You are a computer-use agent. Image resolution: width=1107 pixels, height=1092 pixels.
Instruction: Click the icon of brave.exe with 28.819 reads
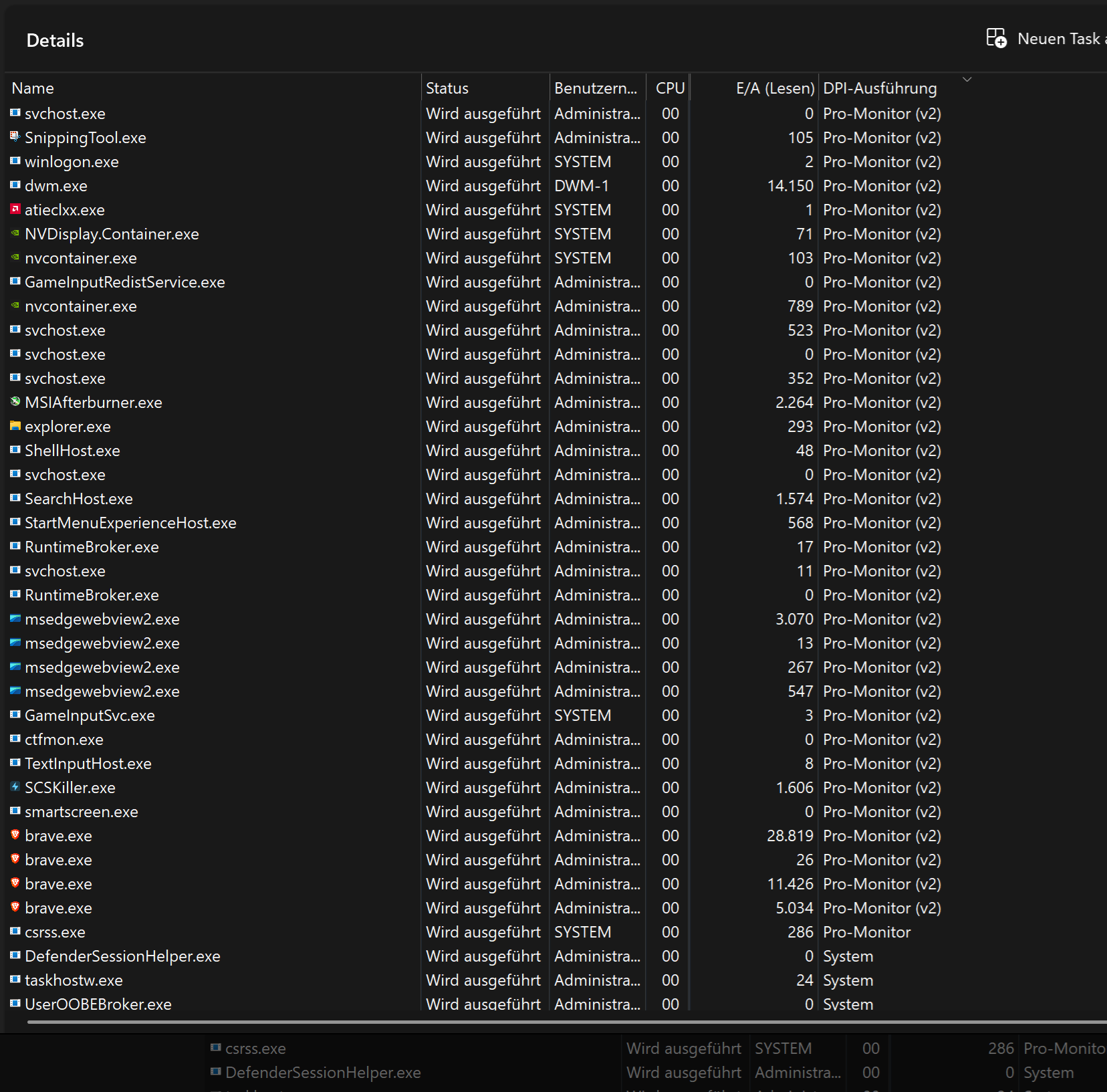[15, 835]
